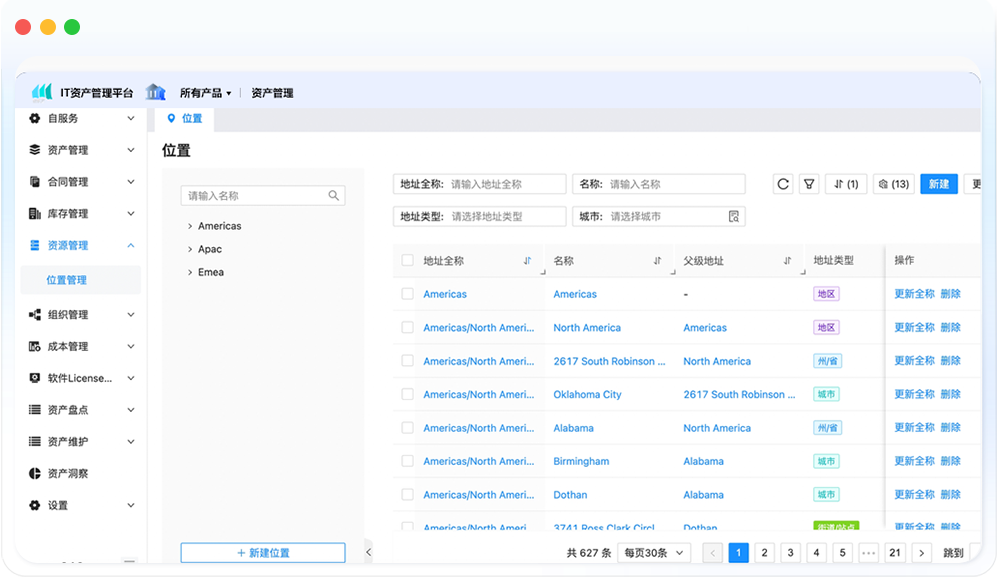This screenshot has width=997, height=578.
Task: Go to page 3 in pagination
Action: (790, 553)
